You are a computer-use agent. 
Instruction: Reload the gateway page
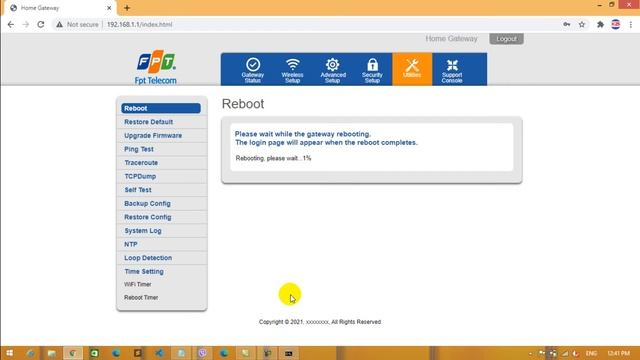click(x=41, y=24)
